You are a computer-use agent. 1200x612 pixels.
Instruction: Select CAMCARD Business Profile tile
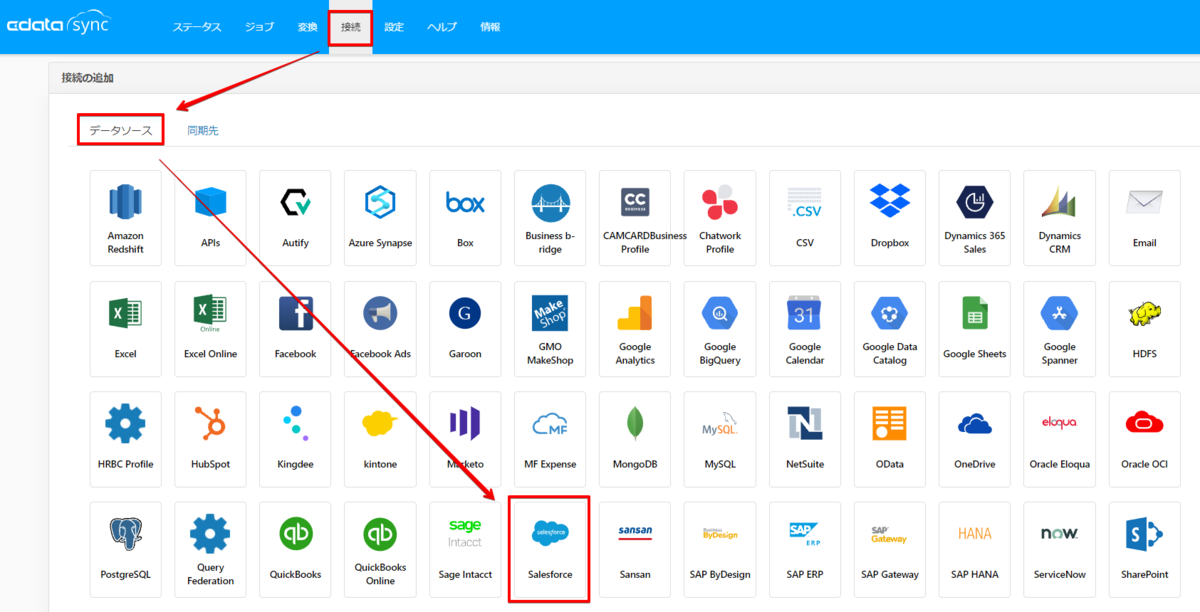(x=636, y=218)
